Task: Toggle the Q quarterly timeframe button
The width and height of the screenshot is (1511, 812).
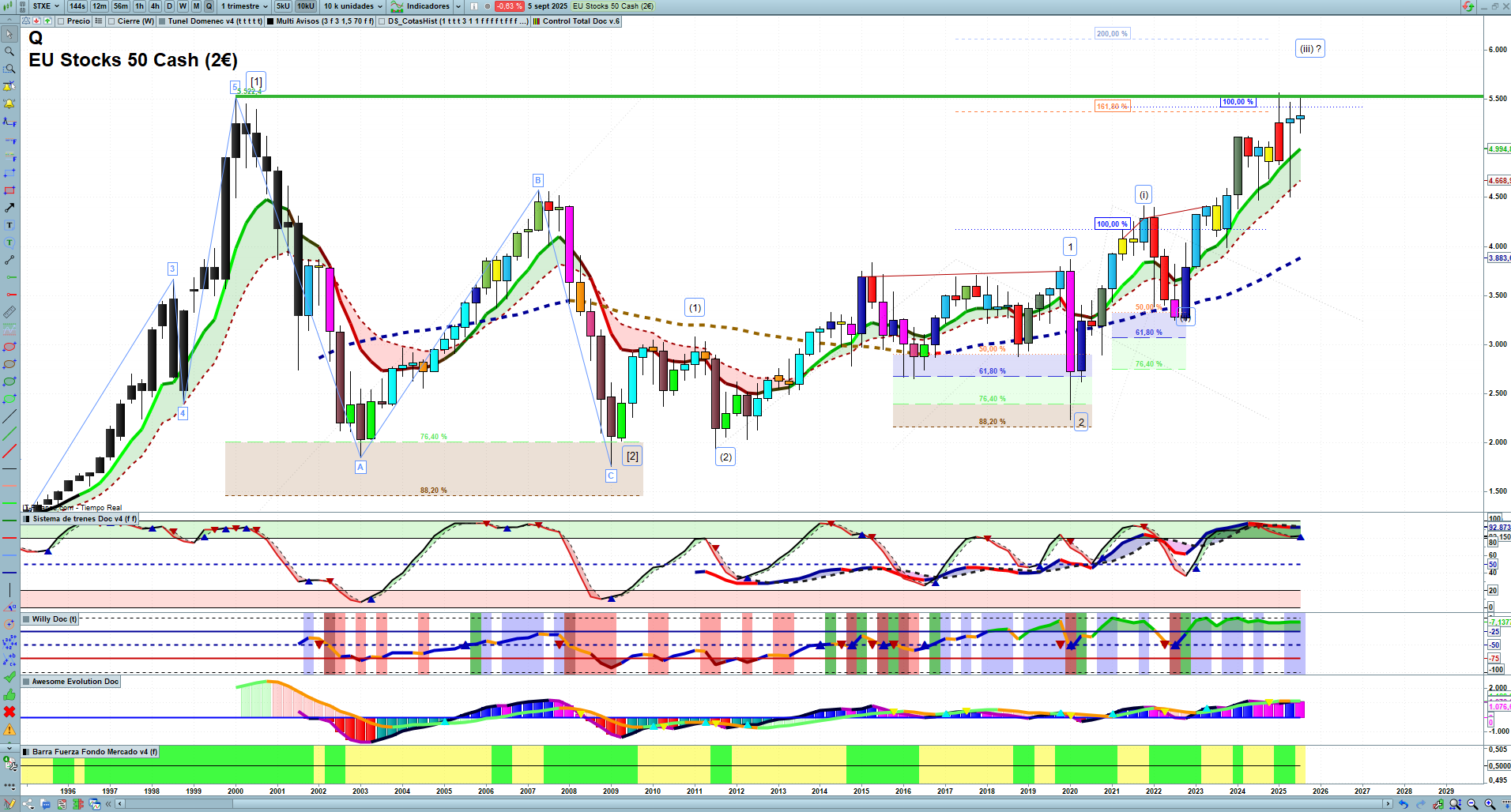Action: 209,6
